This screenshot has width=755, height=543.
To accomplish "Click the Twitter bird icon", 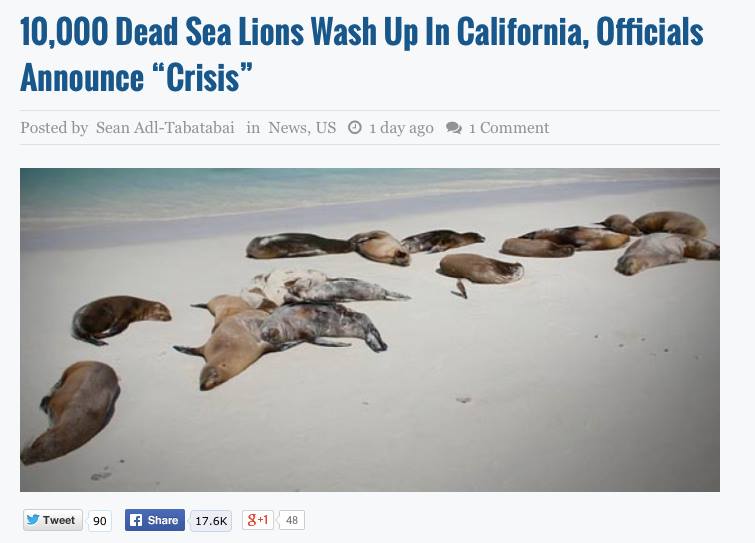I will point(33,520).
